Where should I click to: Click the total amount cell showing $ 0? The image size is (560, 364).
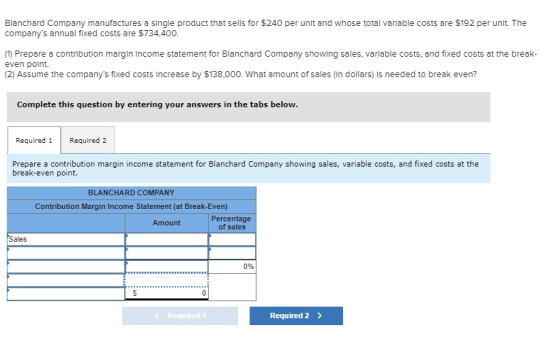point(166,293)
